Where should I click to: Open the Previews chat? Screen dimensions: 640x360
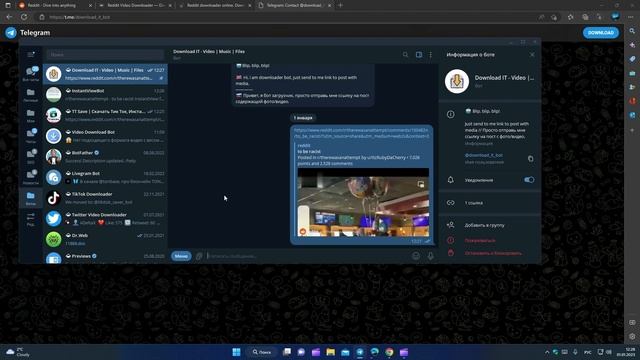pos(105,258)
